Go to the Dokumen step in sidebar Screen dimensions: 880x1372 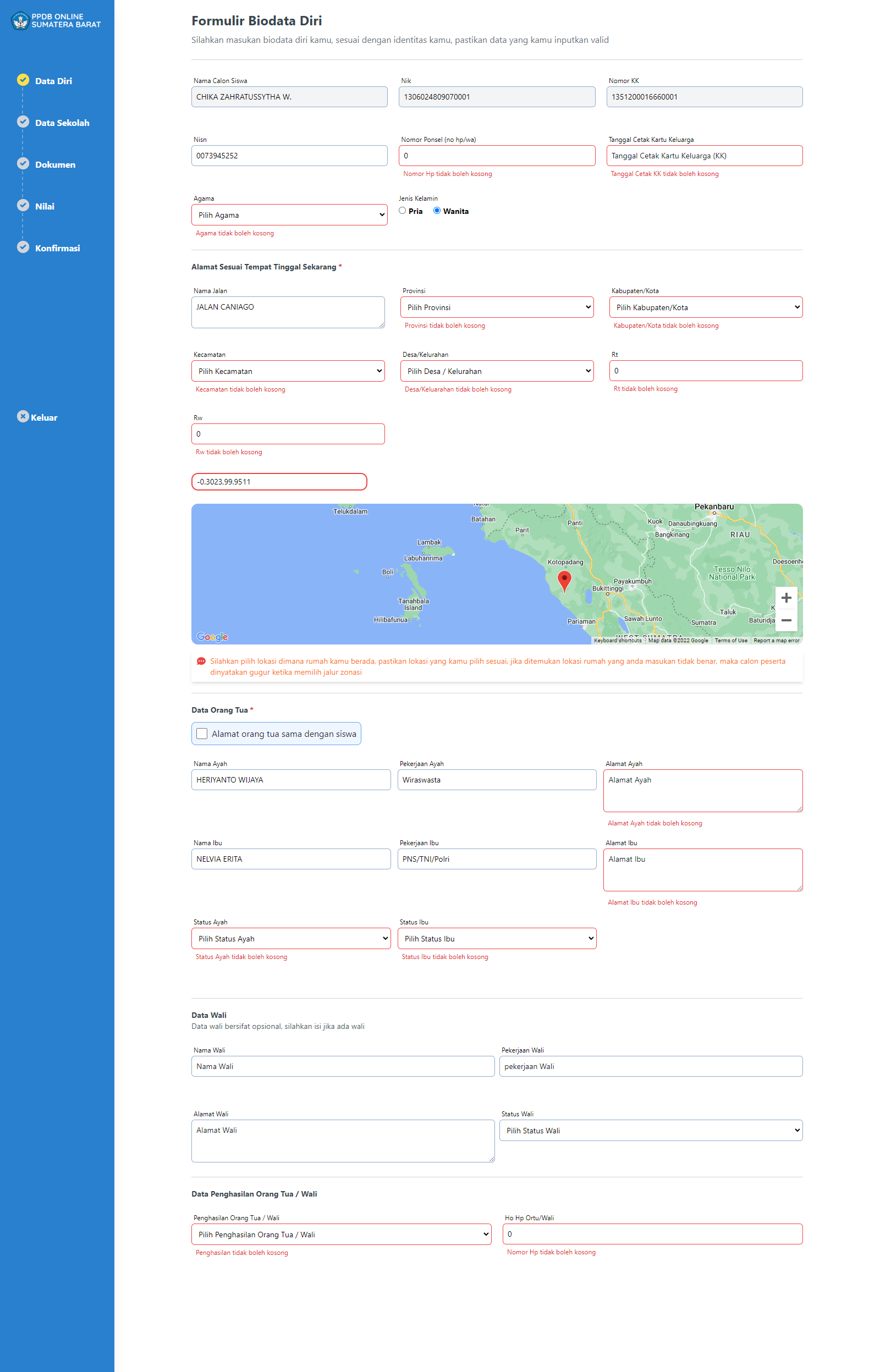(x=55, y=164)
